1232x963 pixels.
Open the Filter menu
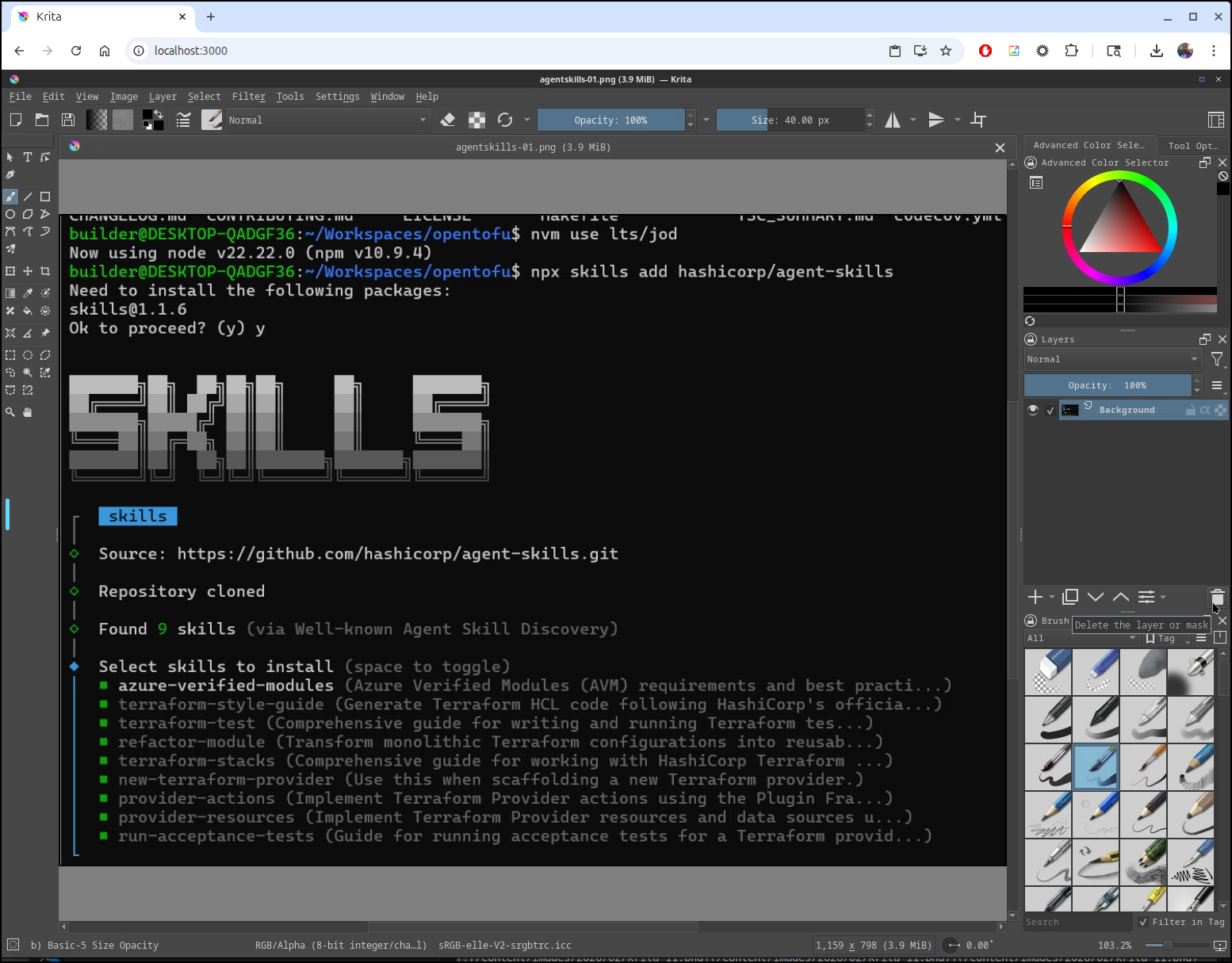click(248, 97)
